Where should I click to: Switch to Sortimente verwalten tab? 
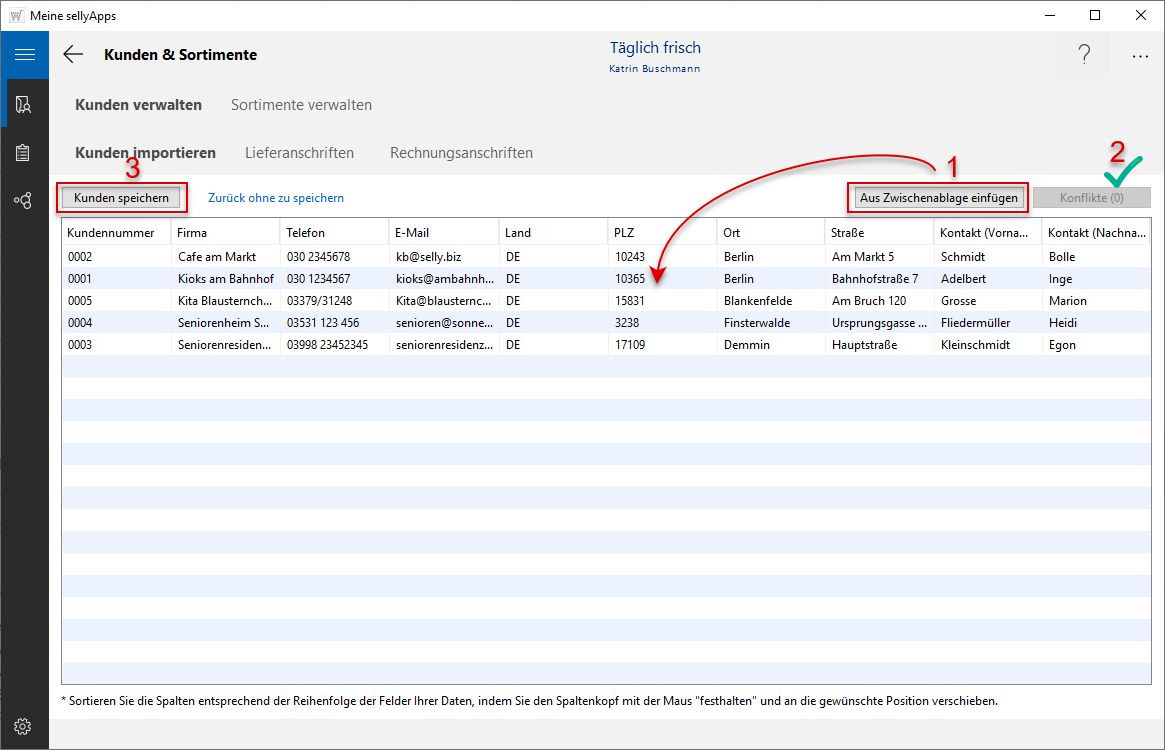pos(301,105)
